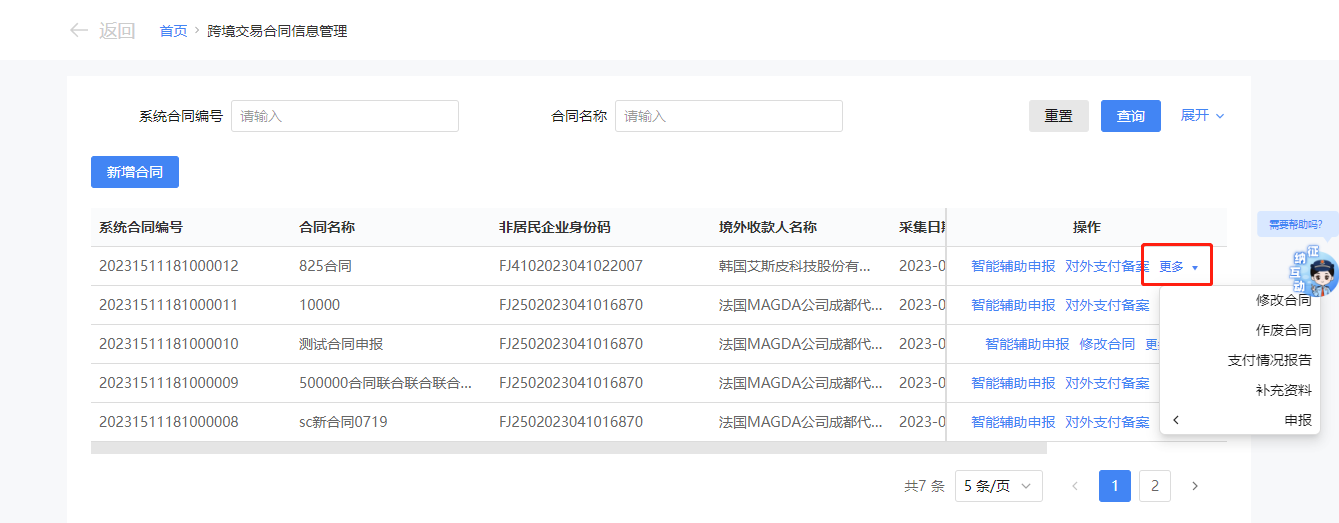Click the table's horizontal scrollbar
This screenshot has width=1339, height=523.
[568, 448]
